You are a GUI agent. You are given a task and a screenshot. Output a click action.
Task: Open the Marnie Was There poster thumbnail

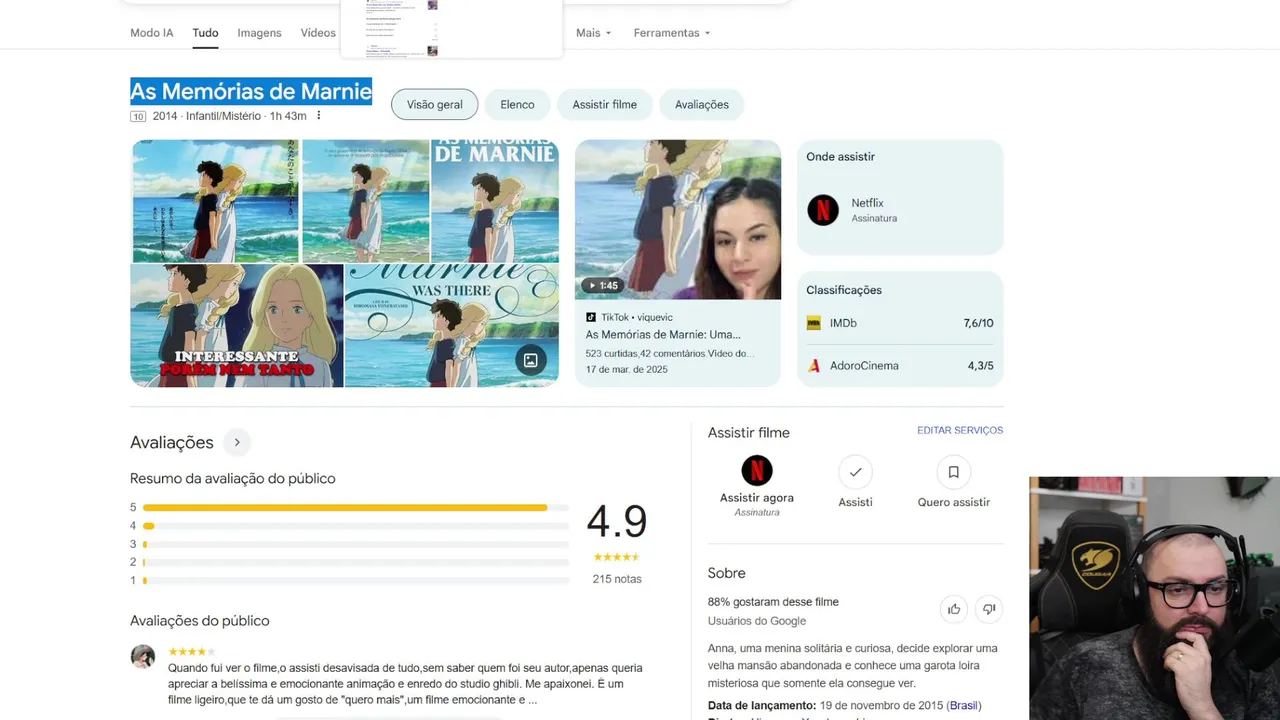[451, 325]
